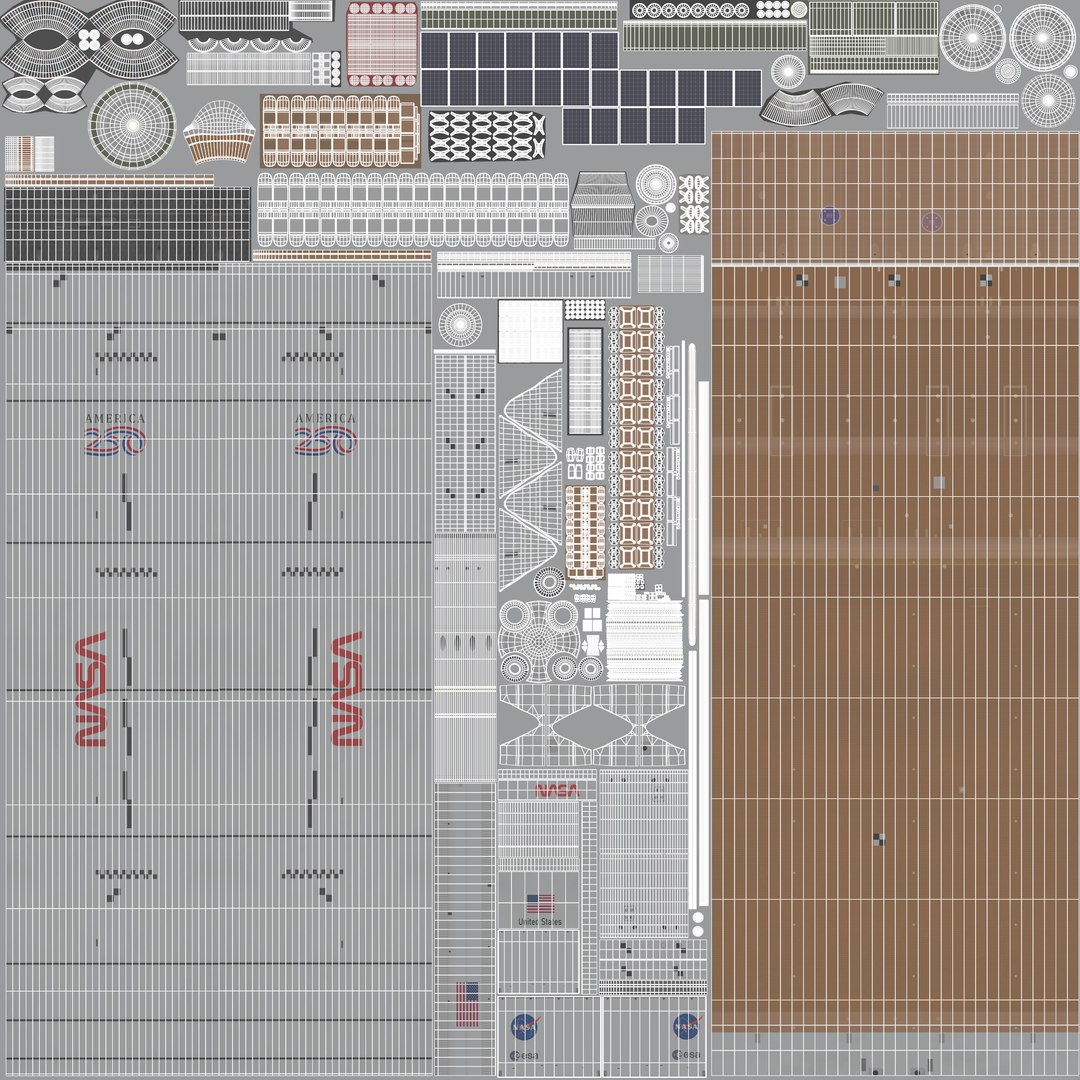The width and height of the screenshot is (1080, 1080).
Task: Select the red-bordered grid panel at the top
Action: tap(382, 45)
